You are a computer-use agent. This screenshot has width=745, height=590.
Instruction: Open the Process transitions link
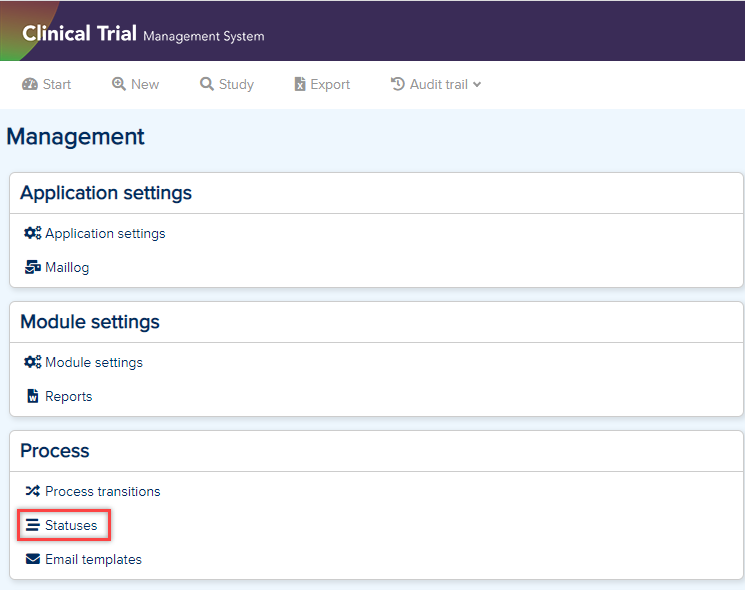pyautogui.click(x=103, y=491)
